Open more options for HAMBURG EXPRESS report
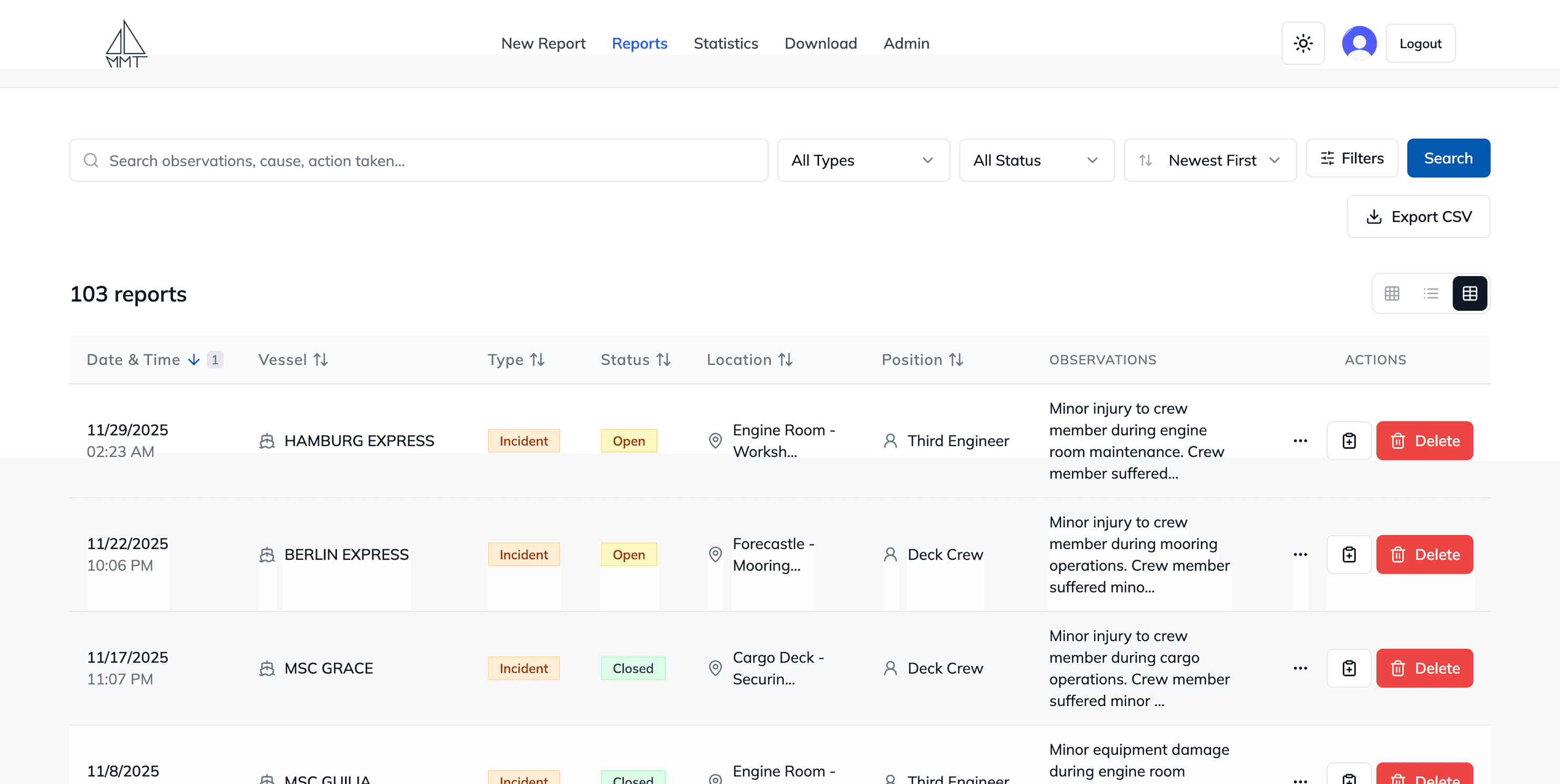 tap(1300, 441)
